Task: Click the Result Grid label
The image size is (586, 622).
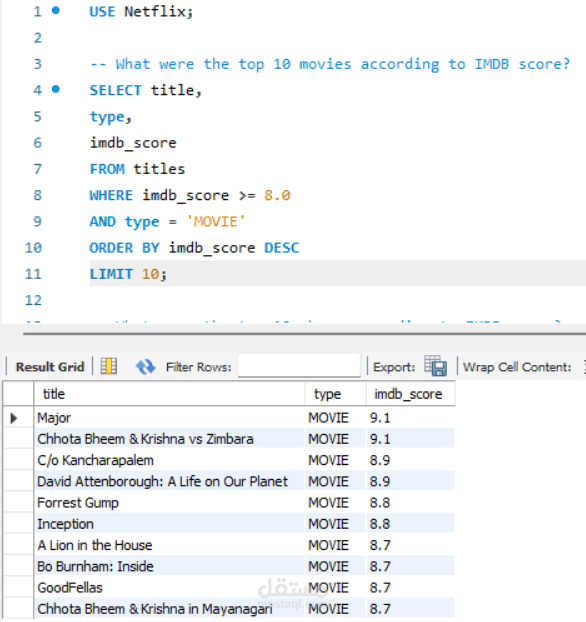Action: 50,367
